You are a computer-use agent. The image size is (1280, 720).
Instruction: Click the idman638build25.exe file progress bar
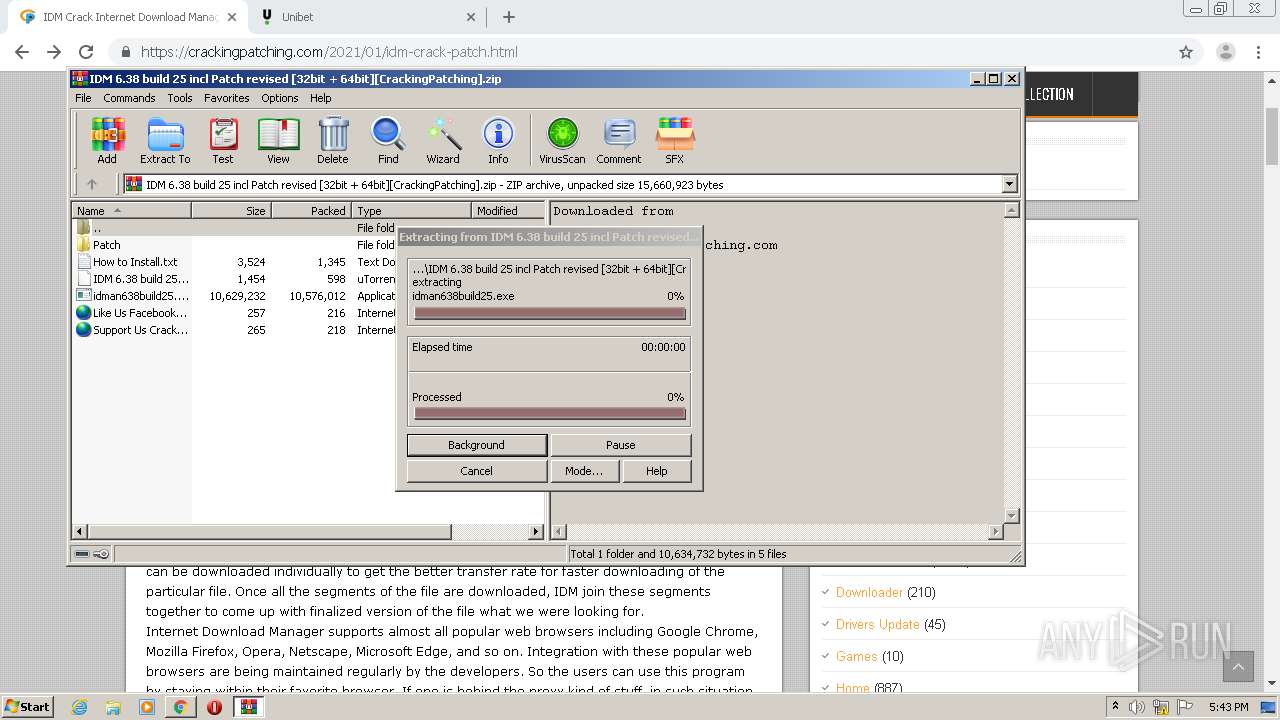(x=550, y=313)
